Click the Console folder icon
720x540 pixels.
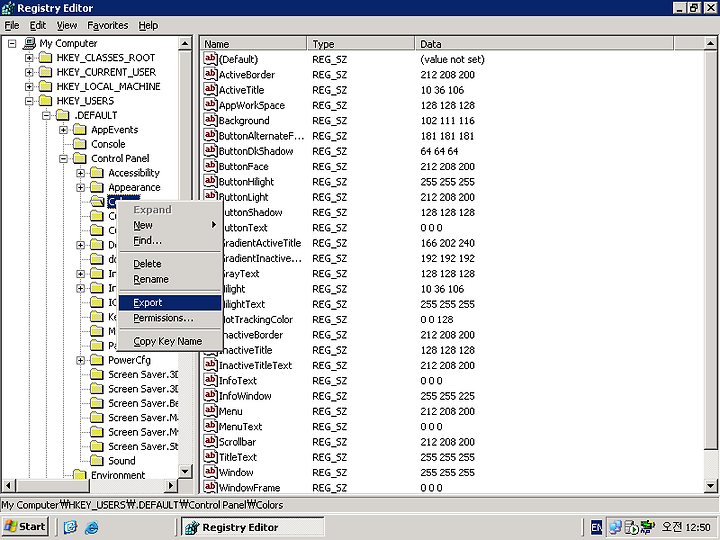point(80,144)
